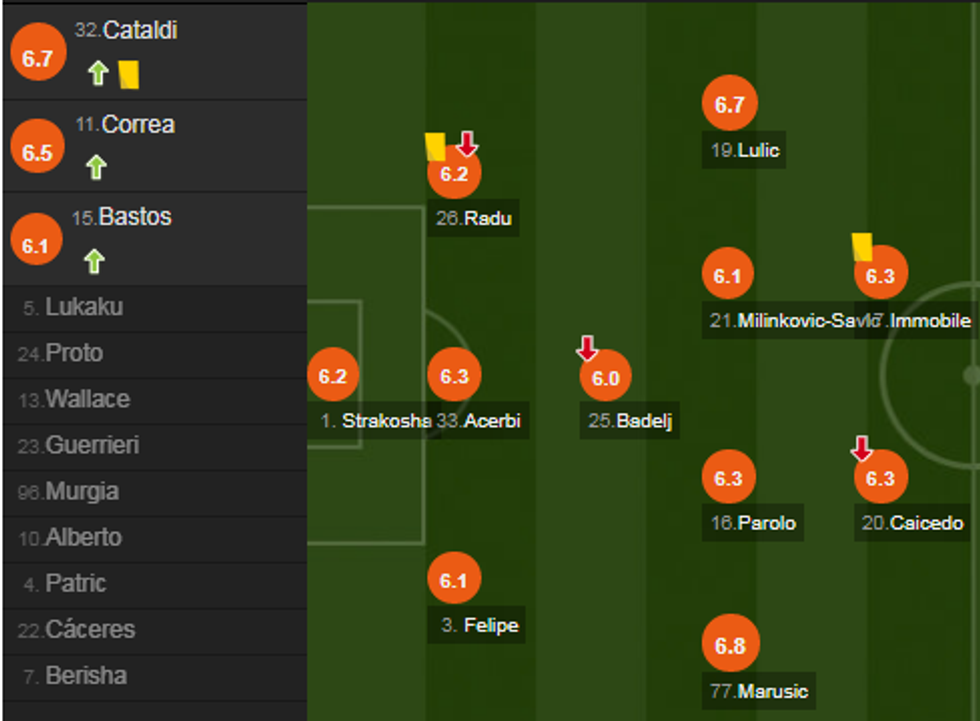Click Immobile's yellow card icon
The image size is (980, 721).
(862, 246)
